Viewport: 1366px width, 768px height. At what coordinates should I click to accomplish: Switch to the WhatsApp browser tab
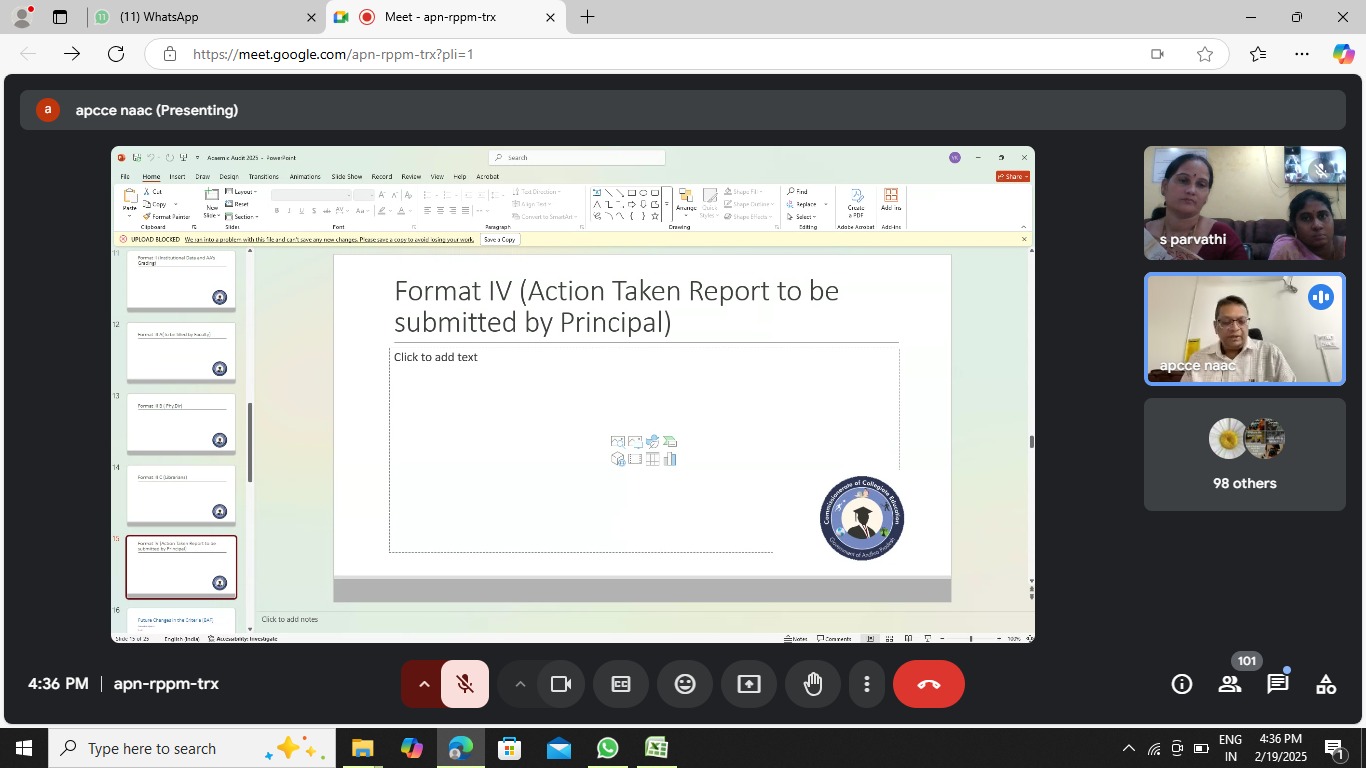(x=200, y=17)
